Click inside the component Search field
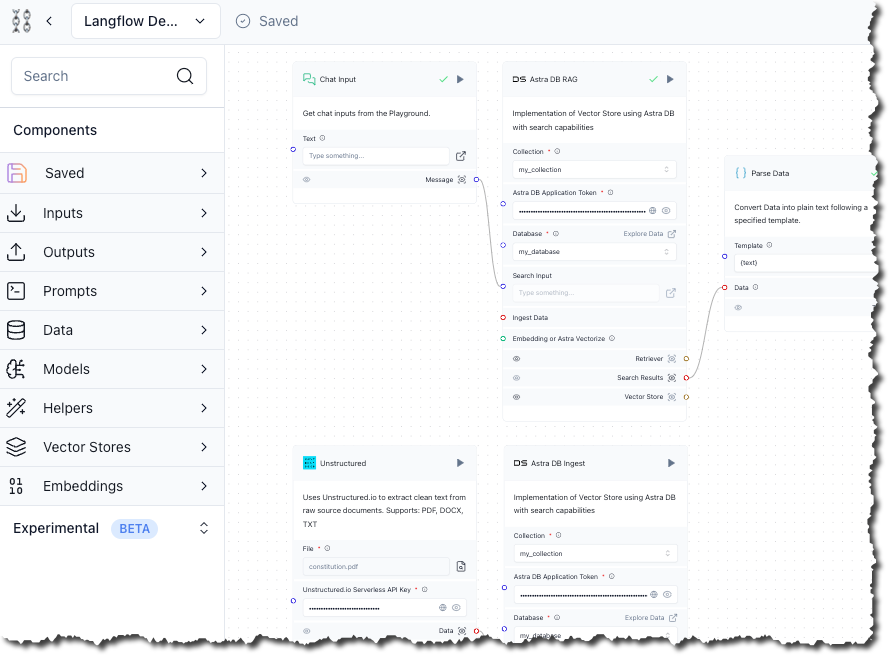 [x=100, y=75]
